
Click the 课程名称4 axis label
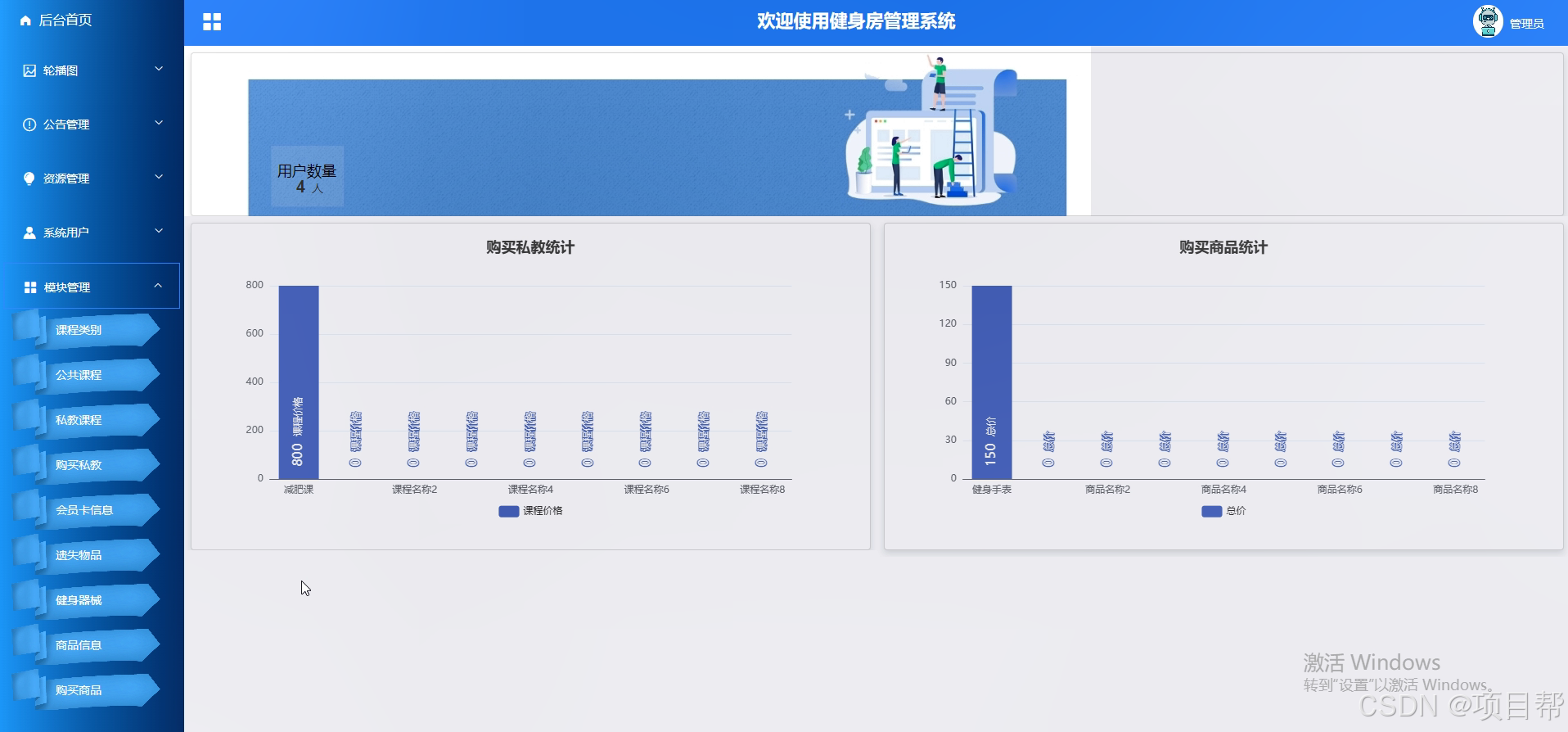tap(530, 490)
